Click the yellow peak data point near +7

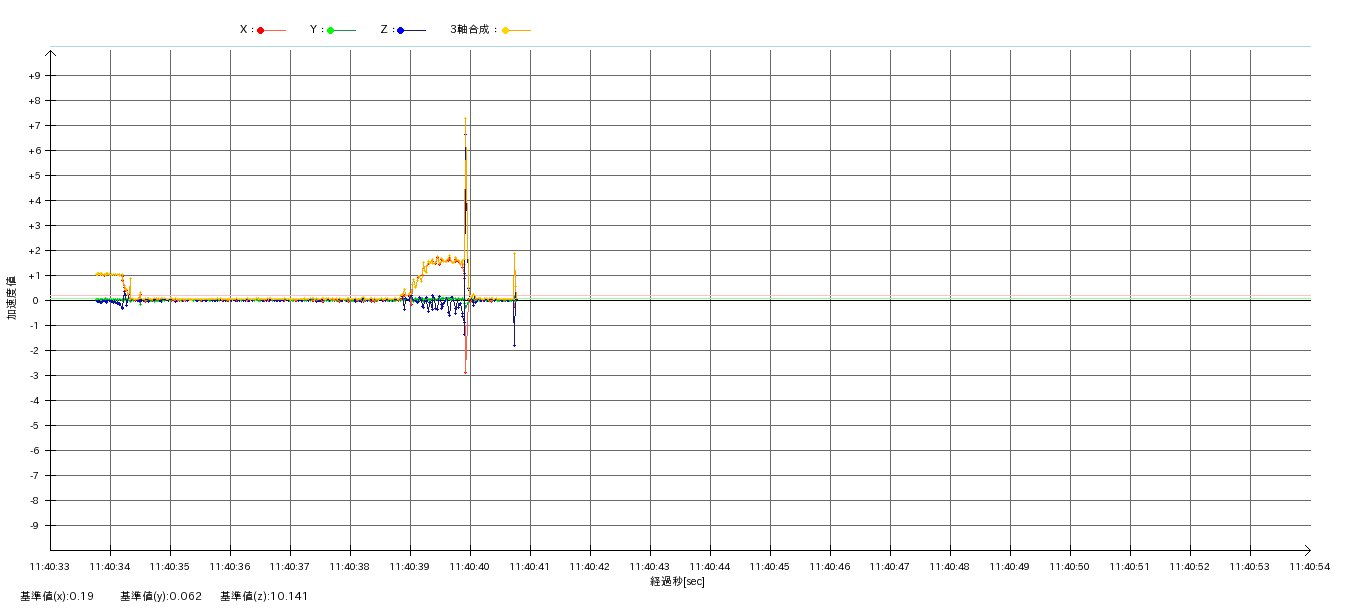465,119
